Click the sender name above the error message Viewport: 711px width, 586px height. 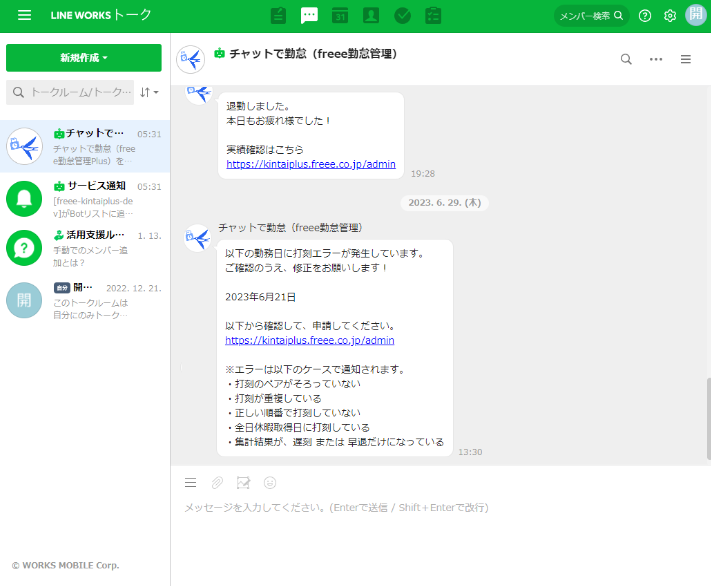(290, 228)
